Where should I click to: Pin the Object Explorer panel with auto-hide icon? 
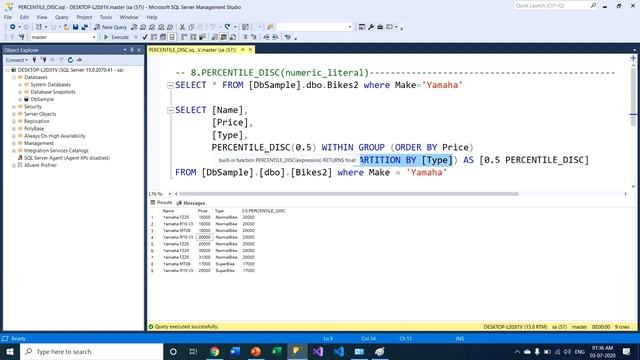pos(132,50)
